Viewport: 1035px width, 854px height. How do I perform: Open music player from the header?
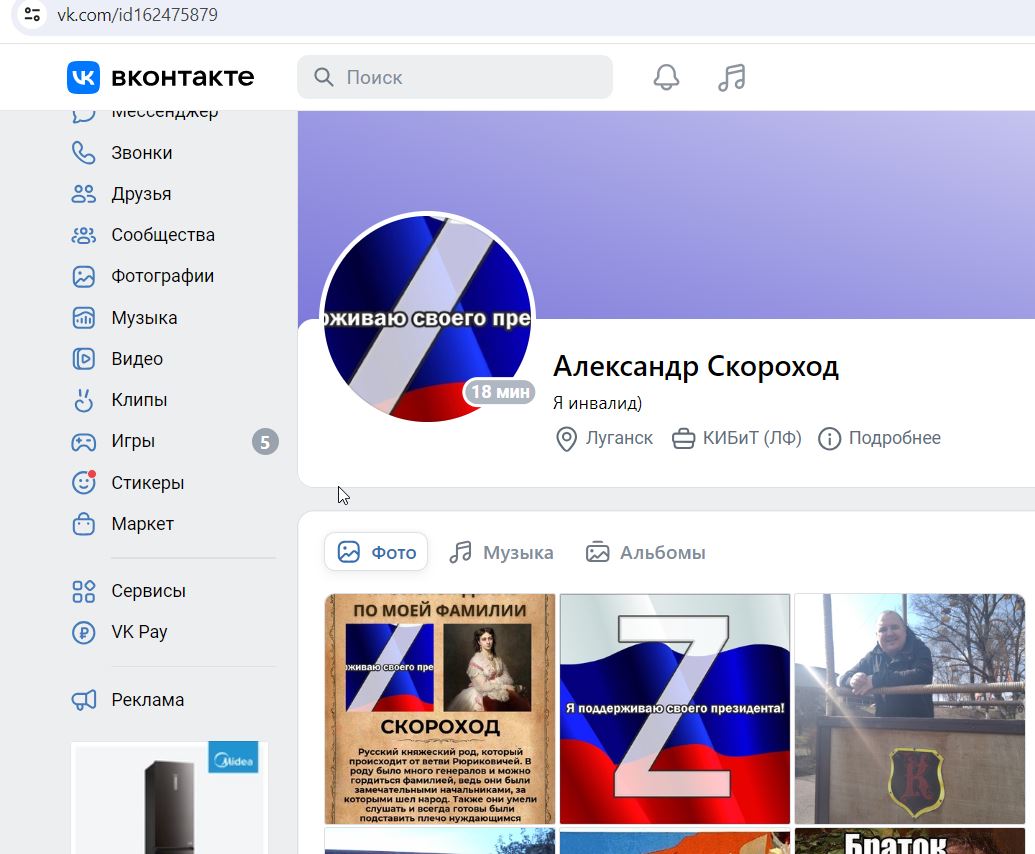731,76
